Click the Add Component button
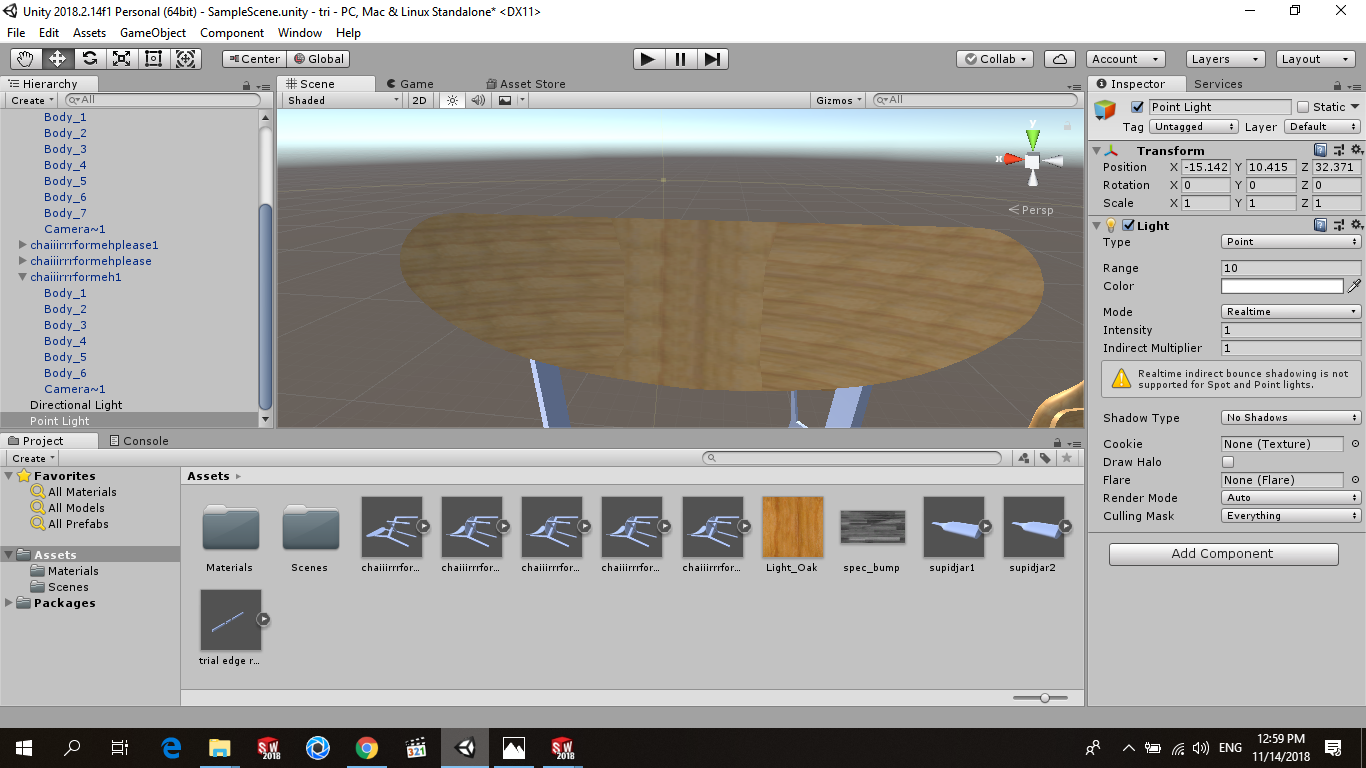Viewport: 1366px width, 768px height. click(1223, 554)
